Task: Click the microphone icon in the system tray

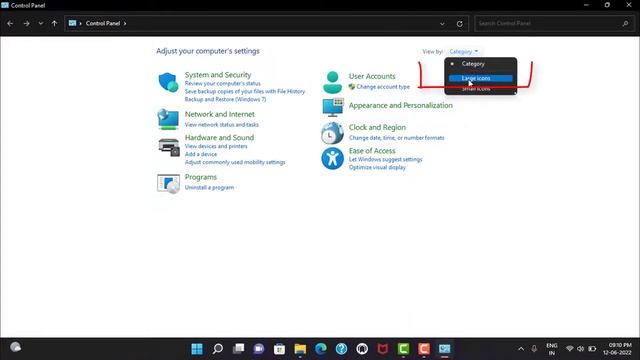Action: click(x=534, y=349)
